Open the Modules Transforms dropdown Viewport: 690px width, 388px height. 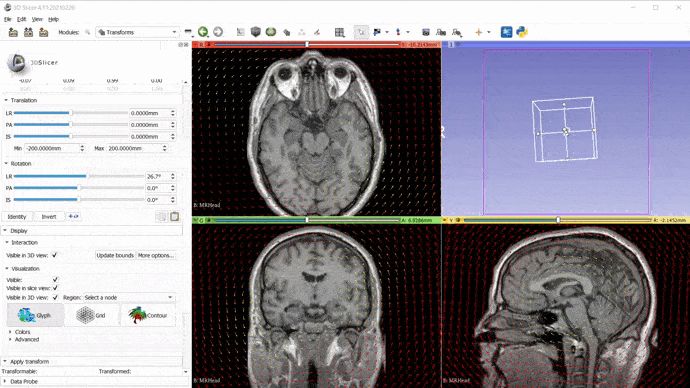(x=137, y=32)
